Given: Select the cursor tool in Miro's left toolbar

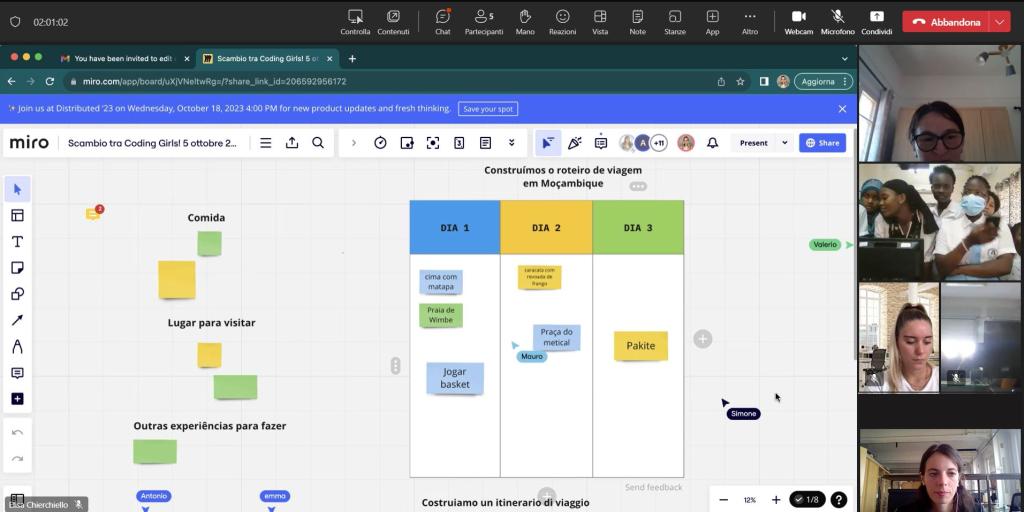Looking at the screenshot, I should (18, 189).
